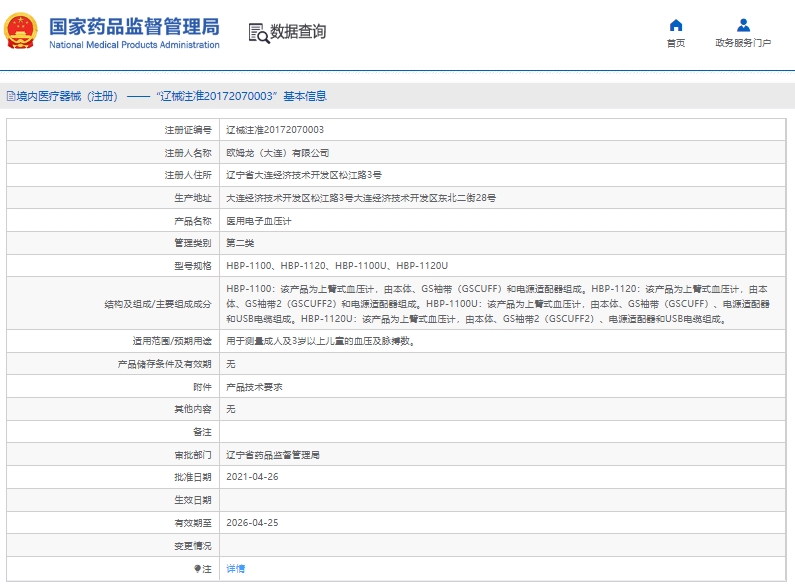This screenshot has width=795, height=585.
Task: Click the 基本信息 heading text
Action: click(305, 96)
